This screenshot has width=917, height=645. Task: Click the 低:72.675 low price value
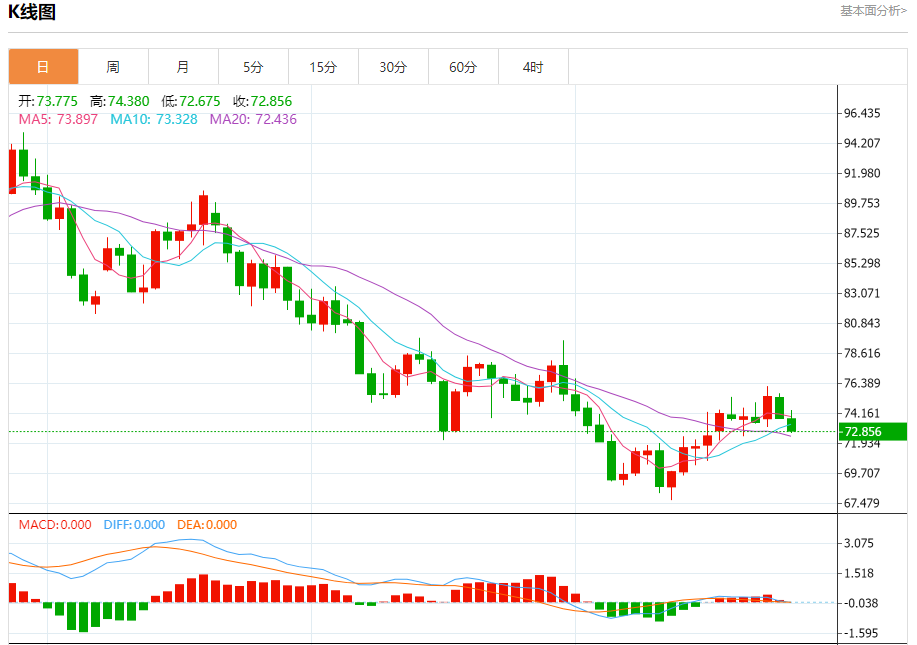pos(191,101)
